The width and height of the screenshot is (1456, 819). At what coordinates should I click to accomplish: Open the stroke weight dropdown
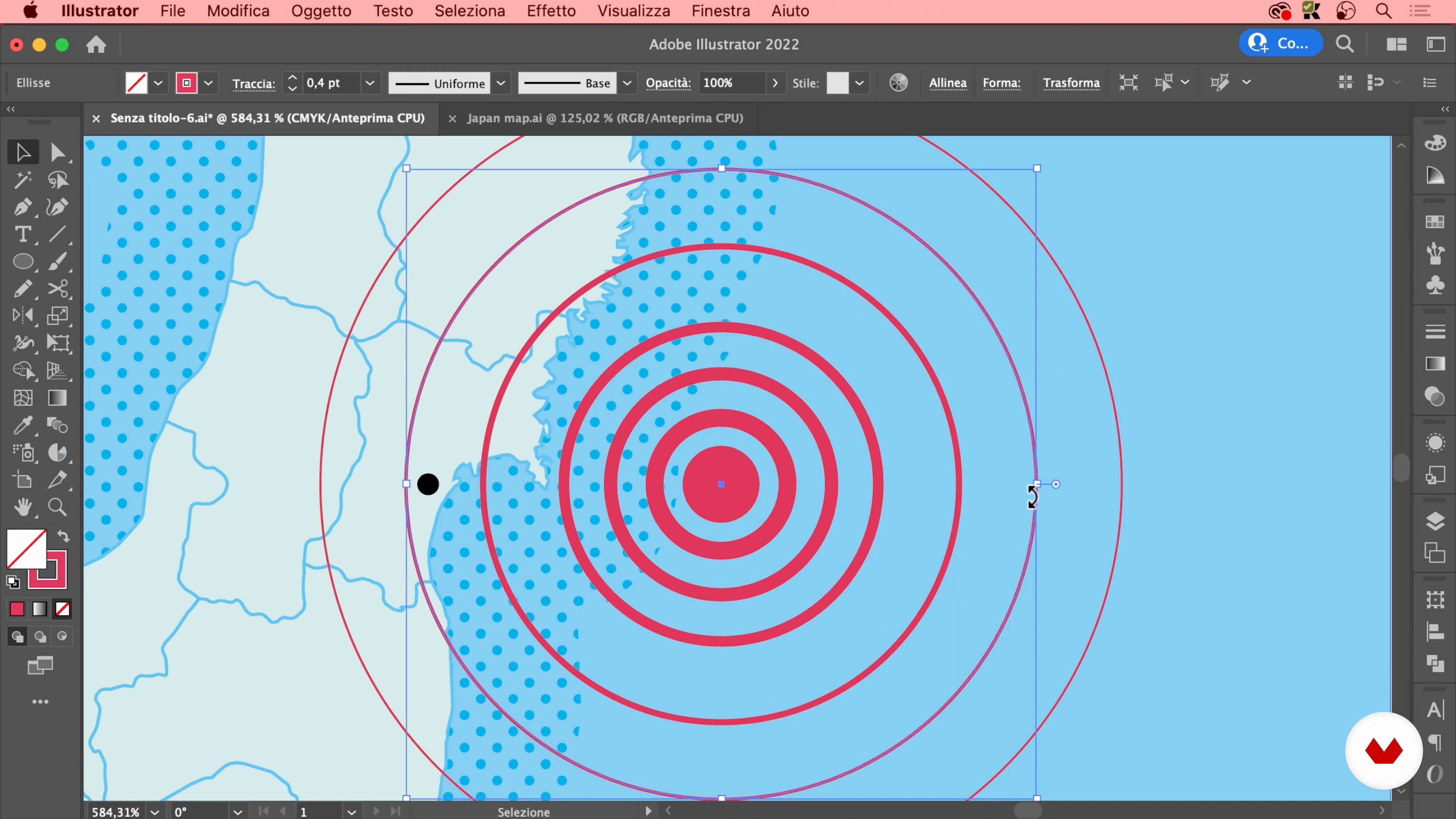point(370,83)
